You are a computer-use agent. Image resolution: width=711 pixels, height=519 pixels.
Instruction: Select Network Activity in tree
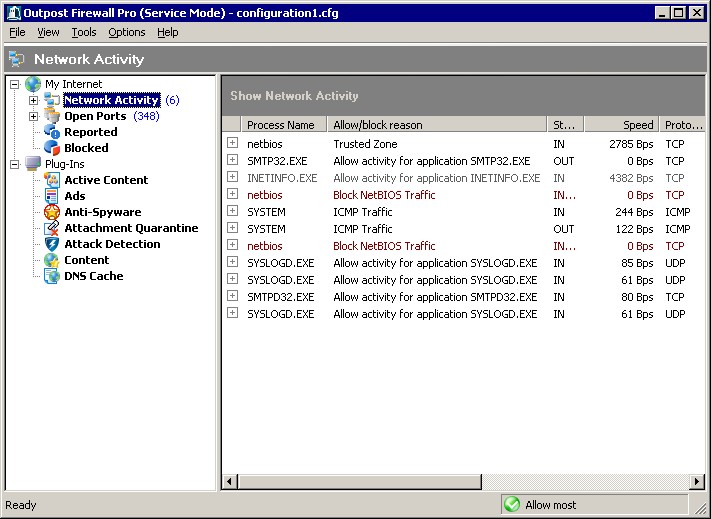coord(112,100)
